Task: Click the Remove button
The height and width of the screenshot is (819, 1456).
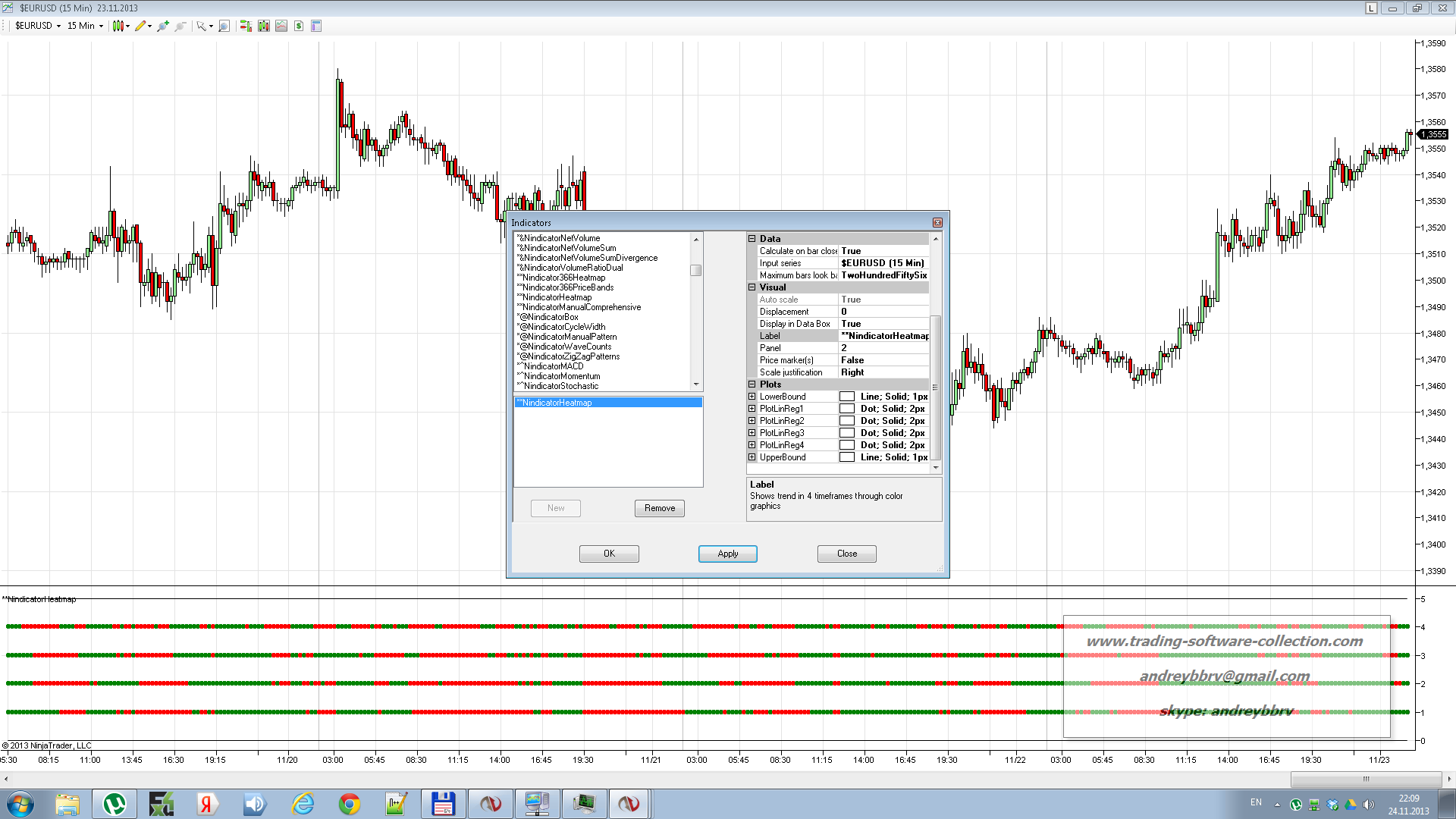Action: 659,508
